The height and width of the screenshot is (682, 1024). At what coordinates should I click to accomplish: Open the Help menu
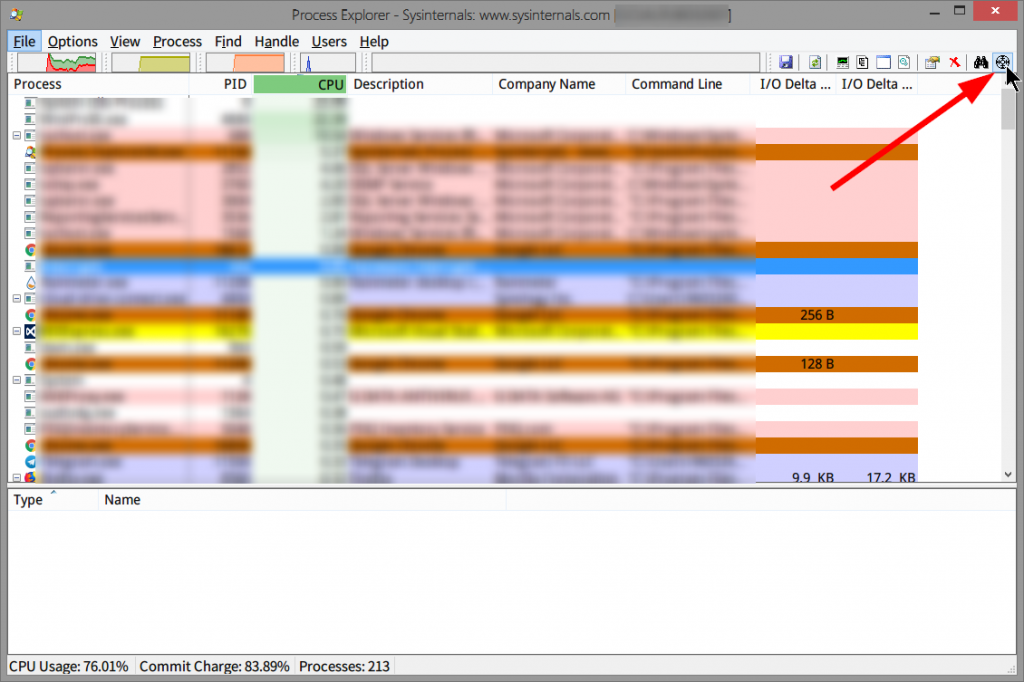click(374, 41)
